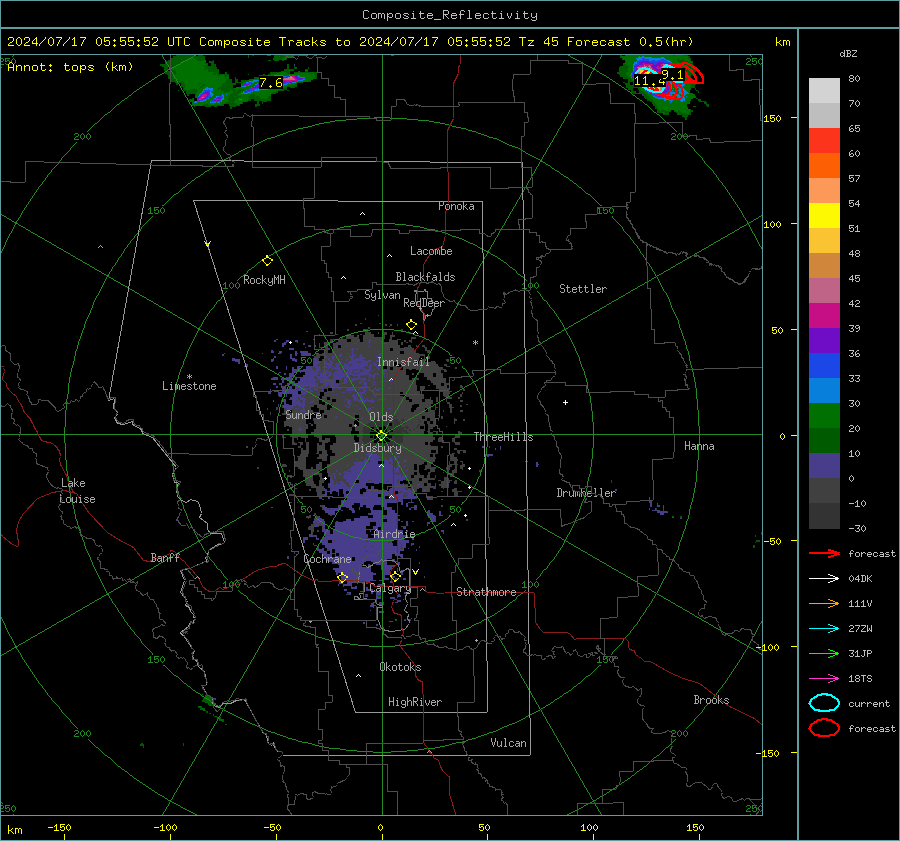The width and height of the screenshot is (900, 841).
Task: Click the Sundre town label
Action: click(x=303, y=414)
